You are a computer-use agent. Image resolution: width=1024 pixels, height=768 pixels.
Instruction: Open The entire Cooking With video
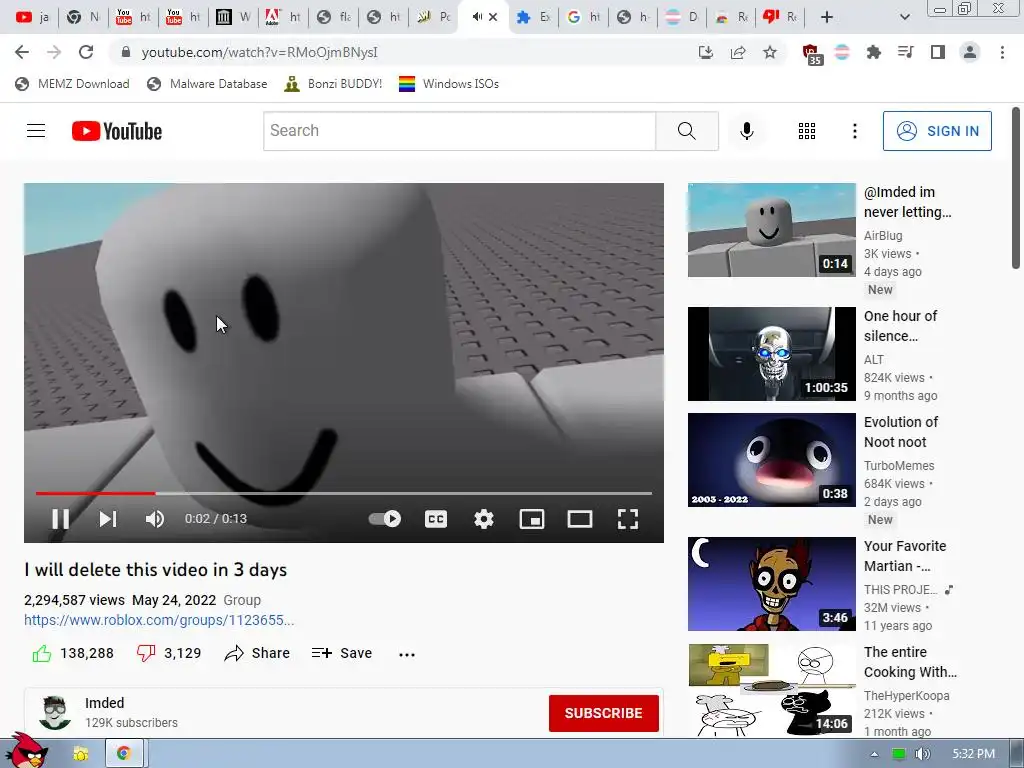(771, 691)
